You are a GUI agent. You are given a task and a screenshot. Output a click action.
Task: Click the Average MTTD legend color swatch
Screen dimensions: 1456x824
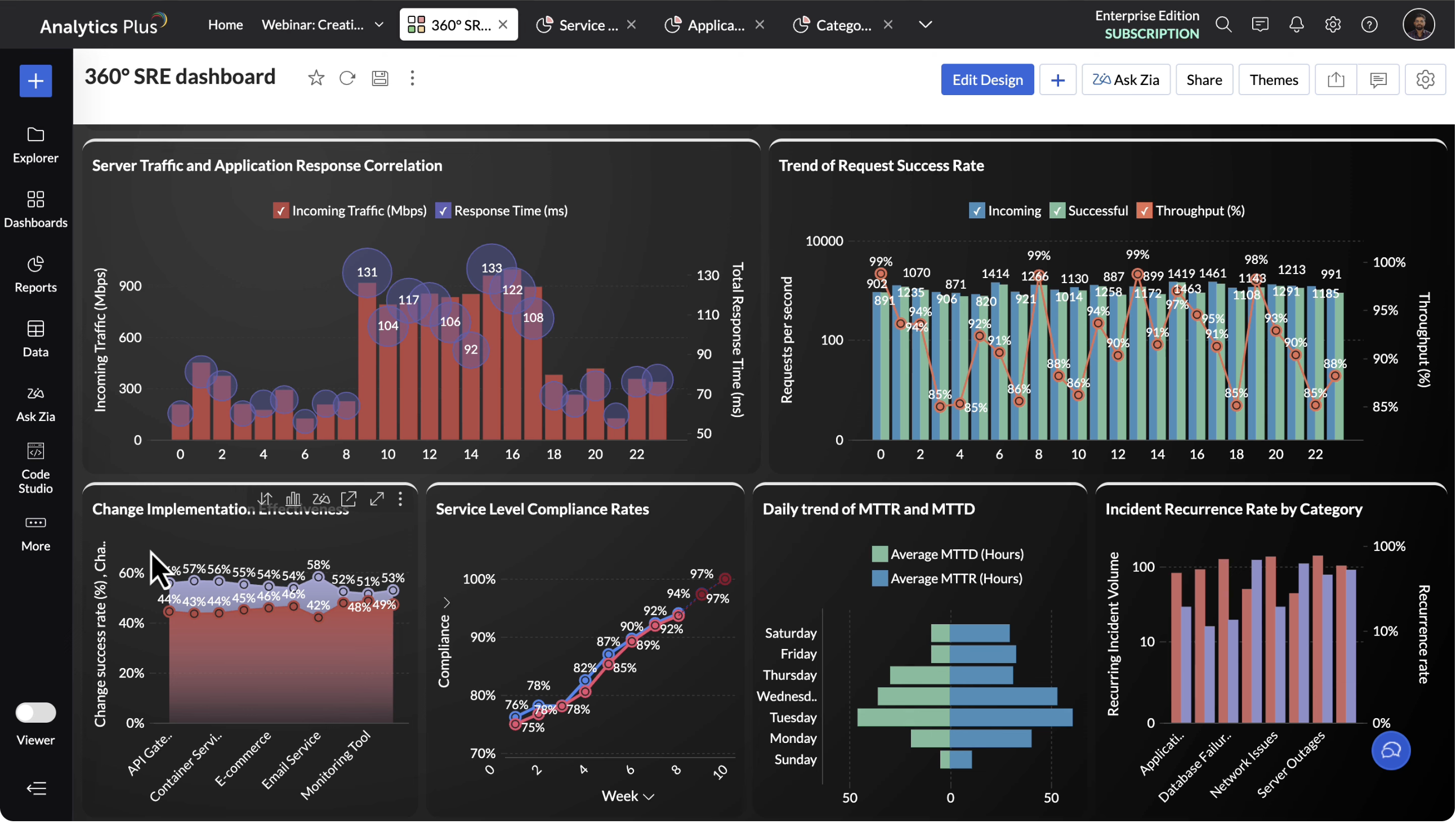pyautogui.click(x=879, y=554)
